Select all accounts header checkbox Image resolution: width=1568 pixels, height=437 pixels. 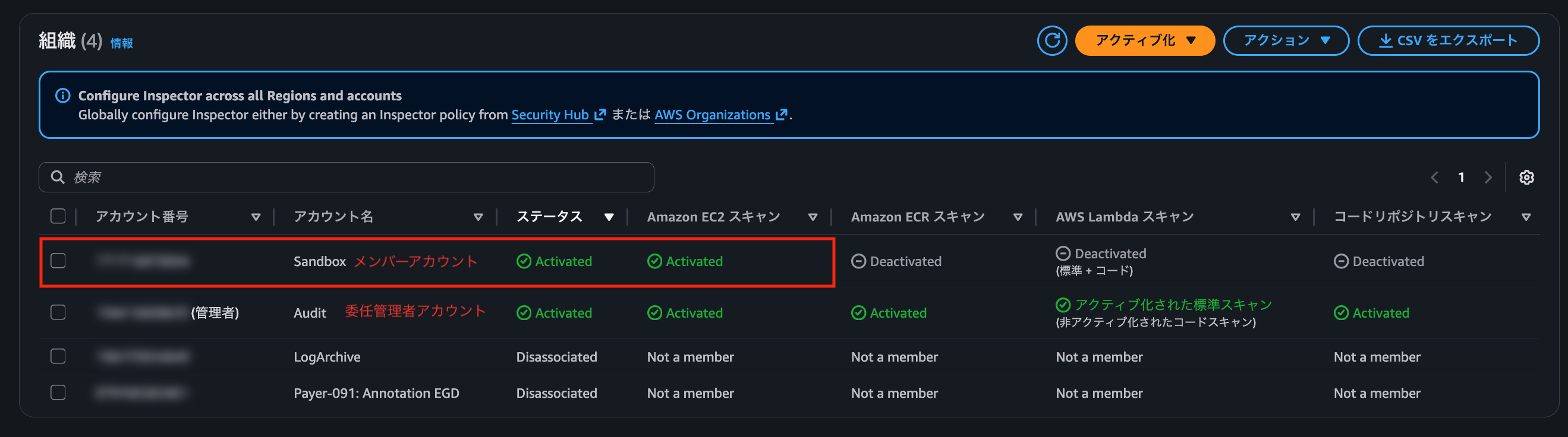[x=58, y=216]
